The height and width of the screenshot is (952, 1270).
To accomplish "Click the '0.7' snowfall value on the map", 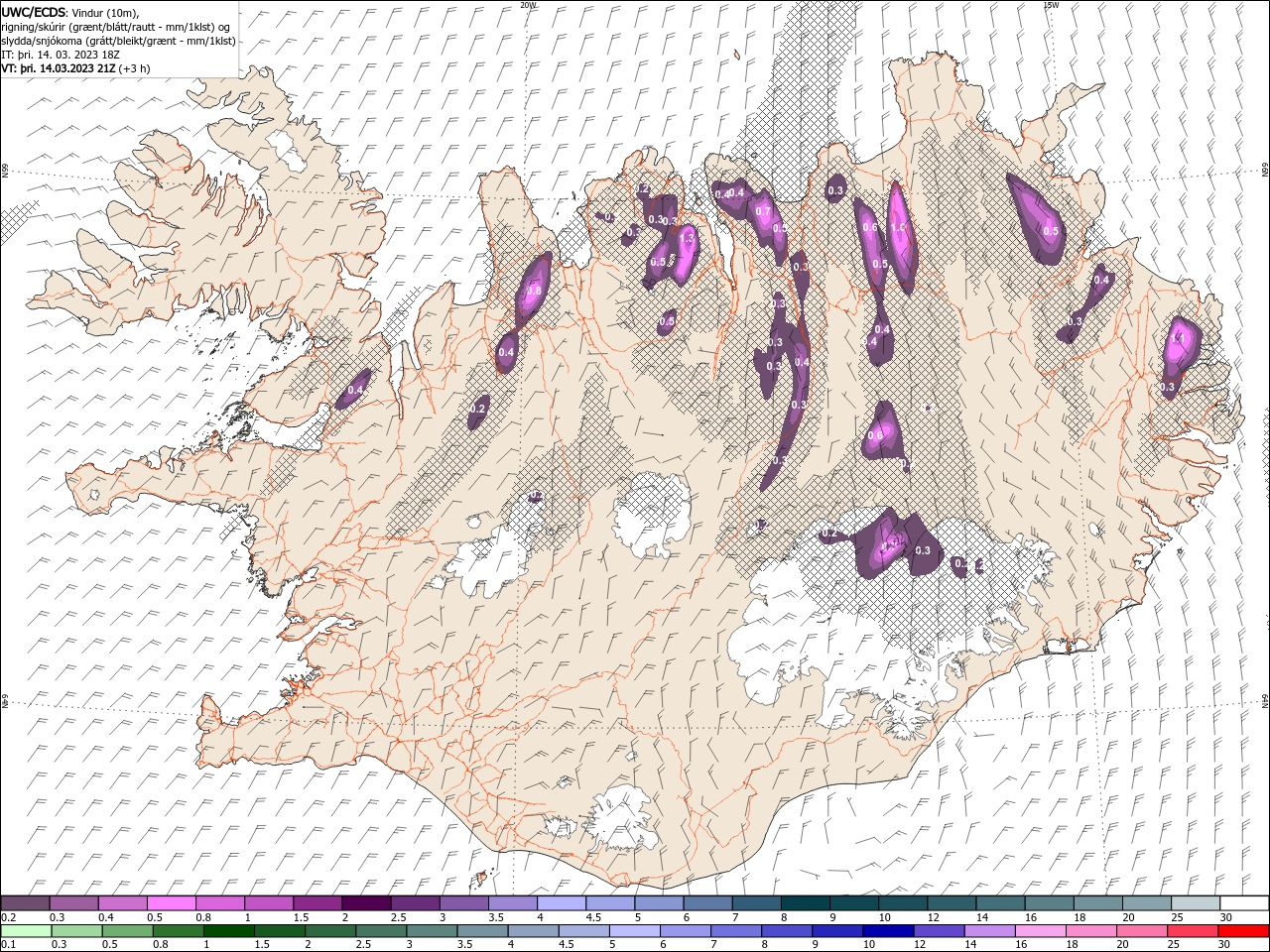I will click(x=763, y=211).
